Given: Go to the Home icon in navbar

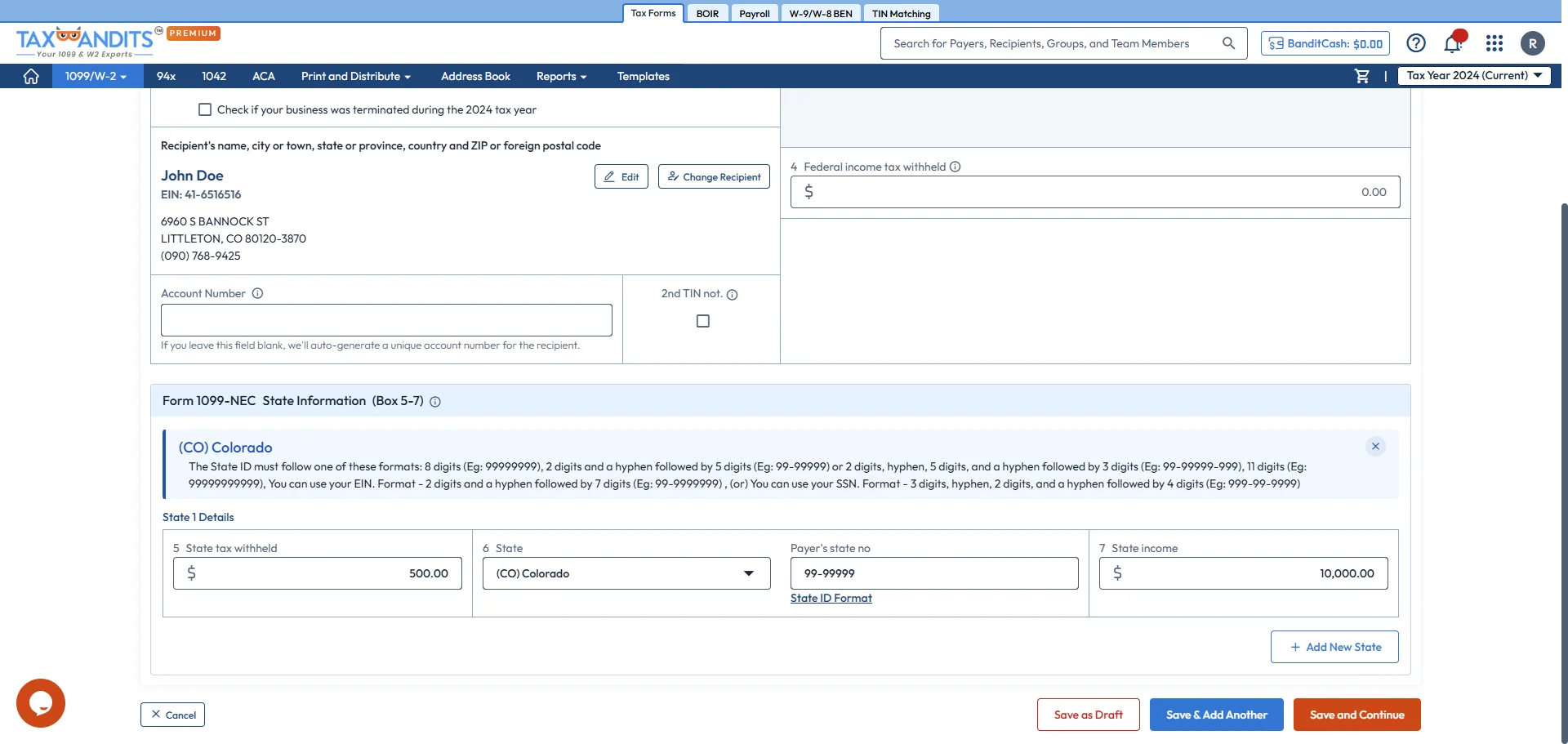Looking at the screenshot, I should pyautogui.click(x=31, y=76).
